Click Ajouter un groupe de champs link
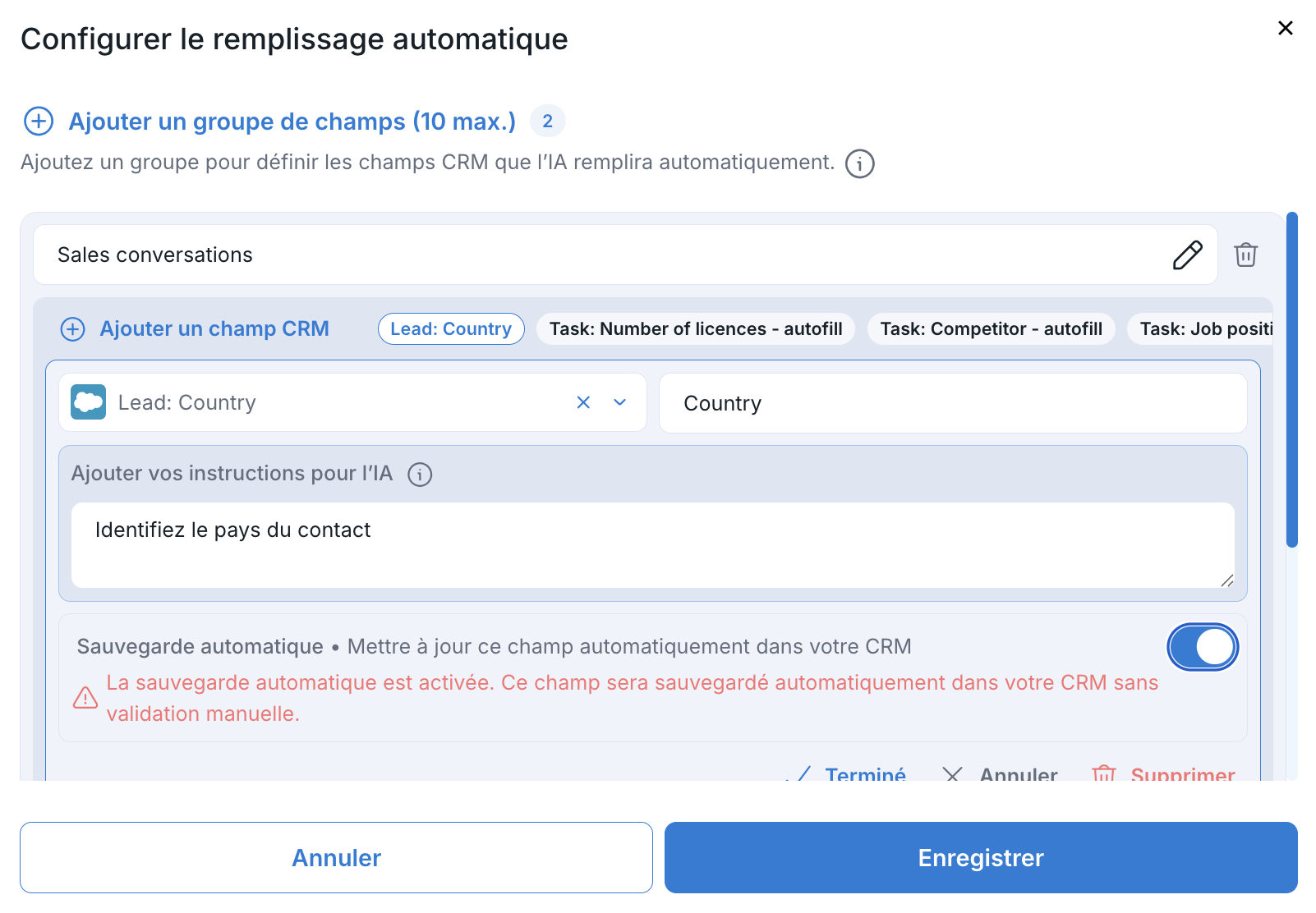 click(292, 122)
